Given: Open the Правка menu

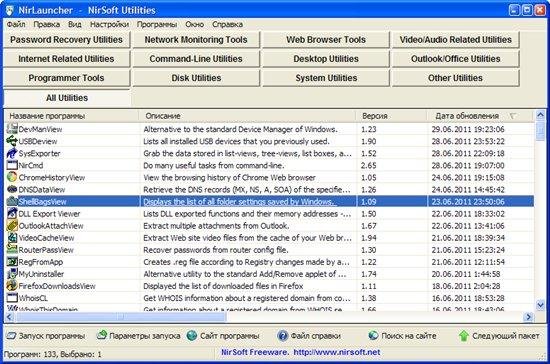Looking at the screenshot, I should coord(47,25).
